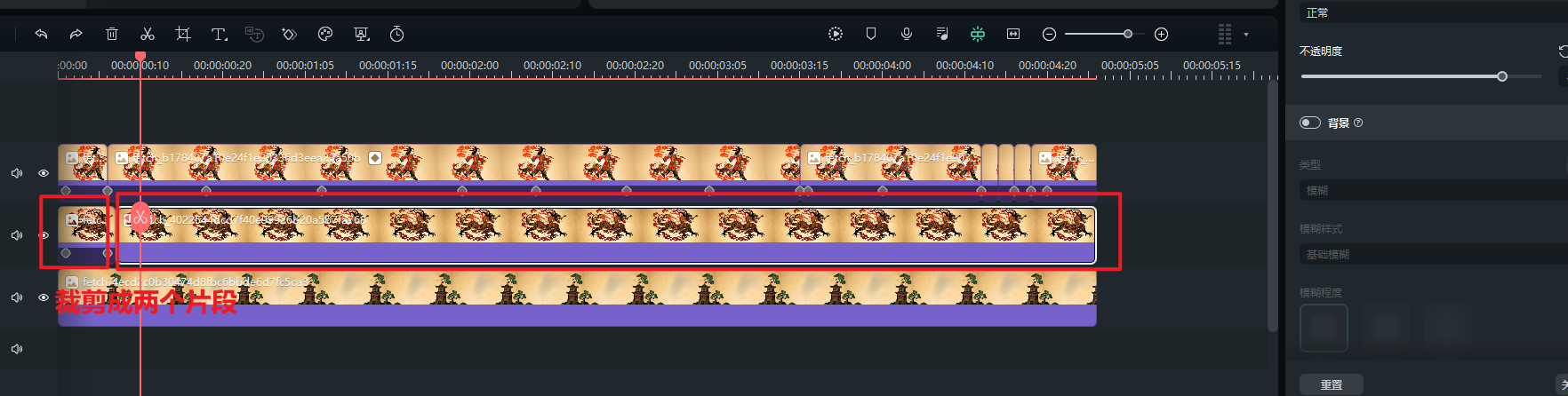Open help icon next to 背景
This screenshot has width=1568, height=396.
(x=1358, y=123)
